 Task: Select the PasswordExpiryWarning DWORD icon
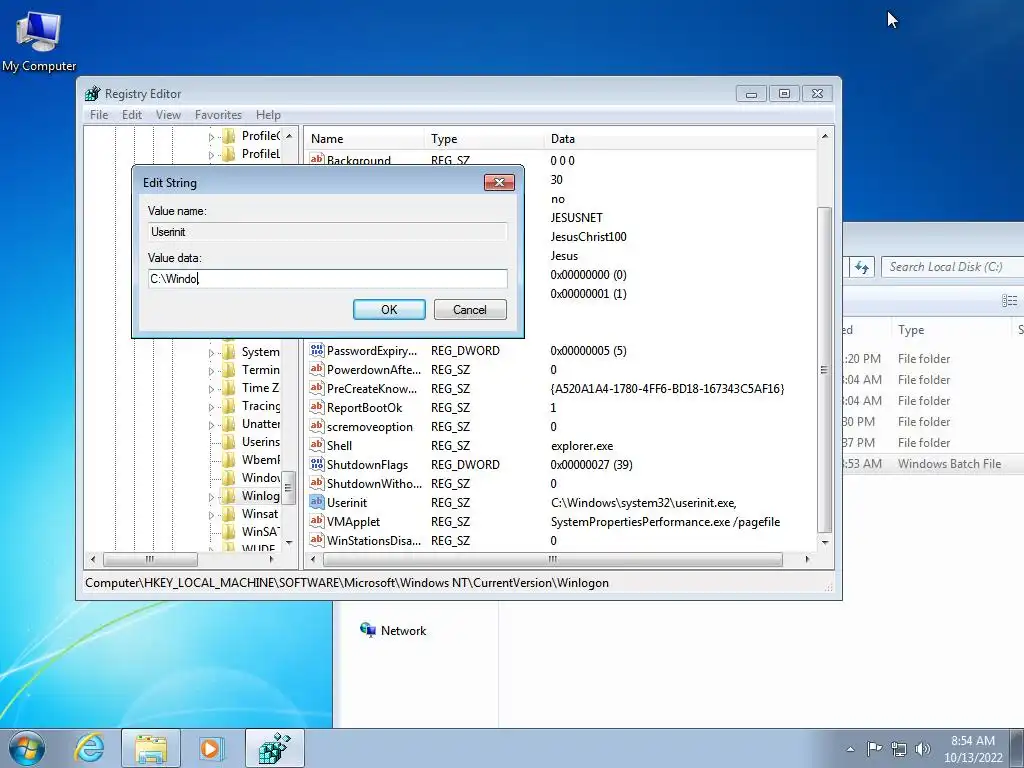tap(317, 350)
